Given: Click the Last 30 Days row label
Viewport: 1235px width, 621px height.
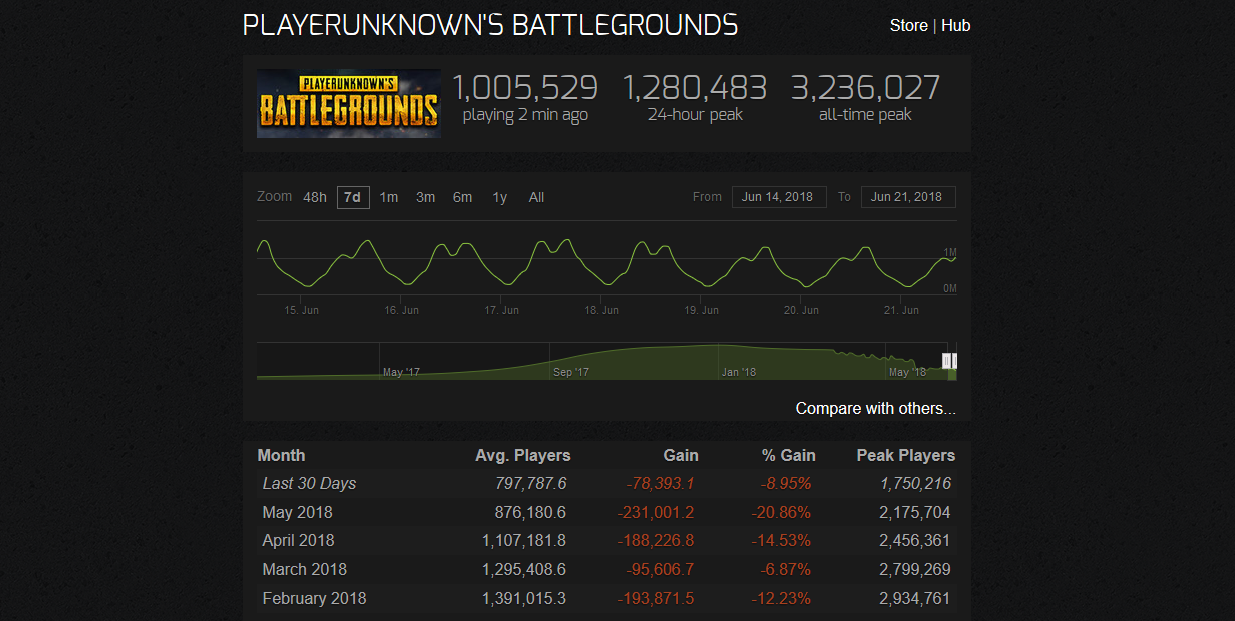Looking at the screenshot, I should (x=309, y=483).
